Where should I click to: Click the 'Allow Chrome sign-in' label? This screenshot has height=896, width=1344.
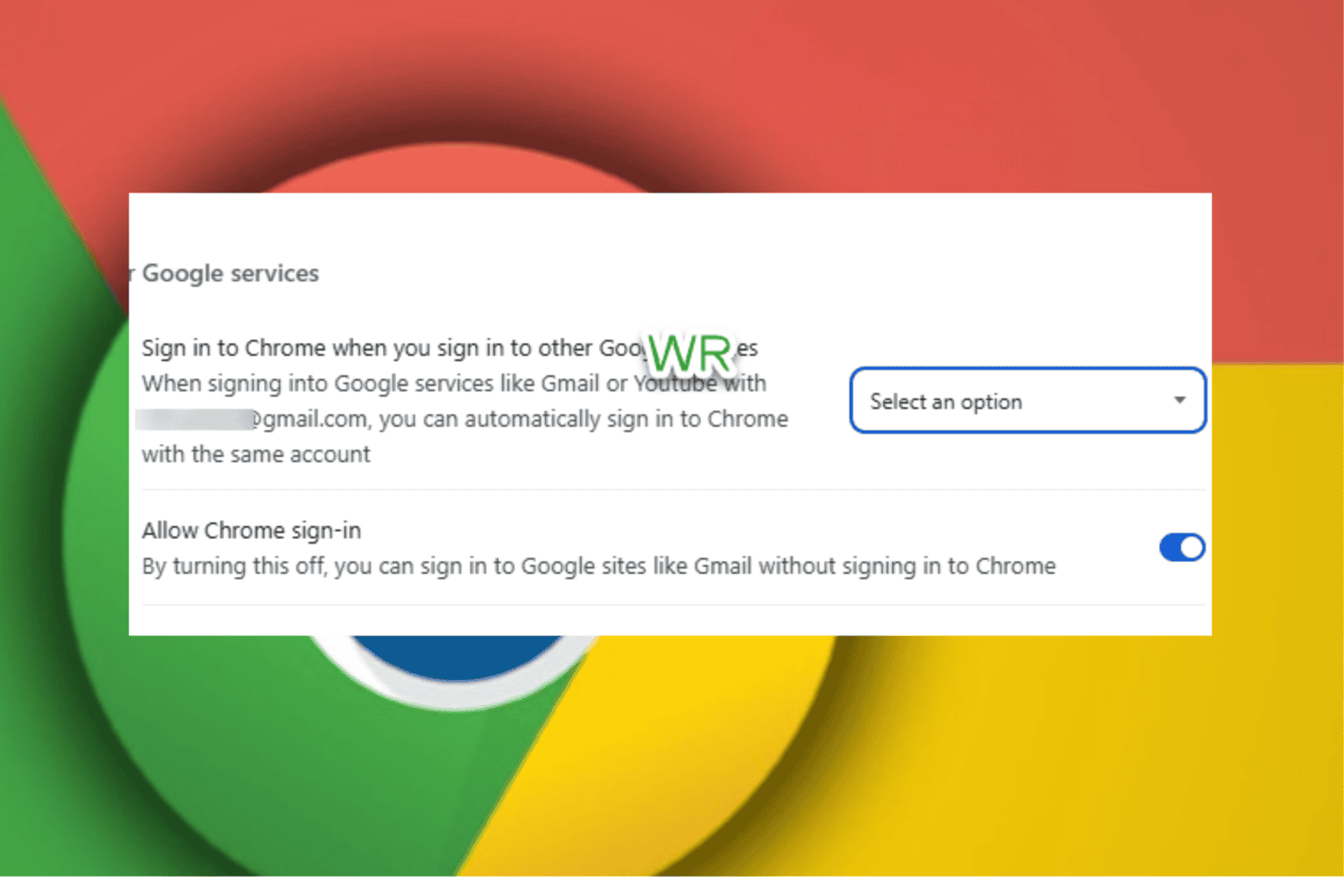coord(251,530)
